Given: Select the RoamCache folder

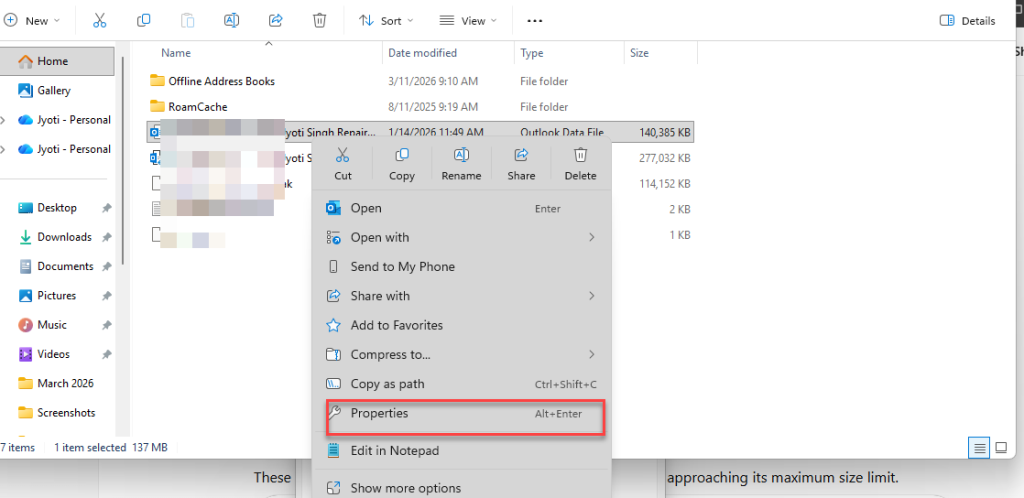Looking at the screenshot, I should point(421,107).
